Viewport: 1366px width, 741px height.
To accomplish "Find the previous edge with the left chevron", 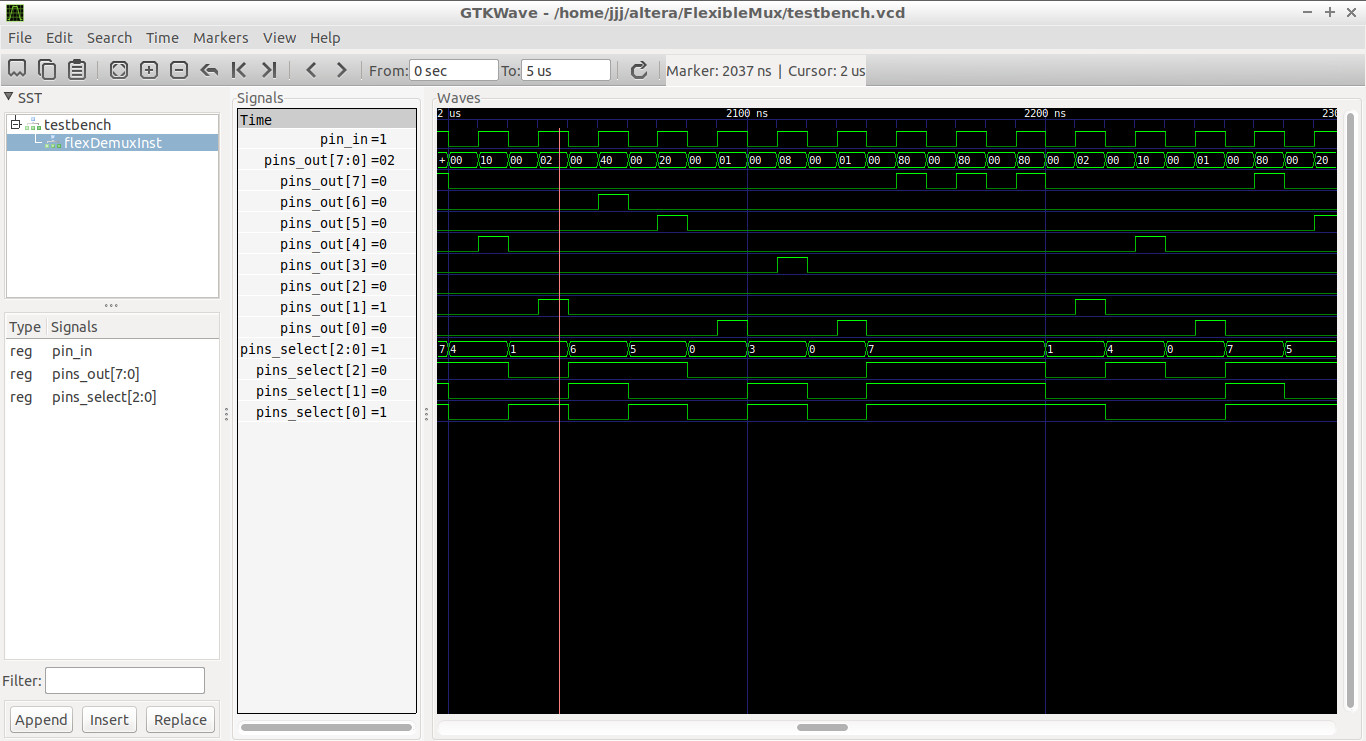I will tap(311, 70).
